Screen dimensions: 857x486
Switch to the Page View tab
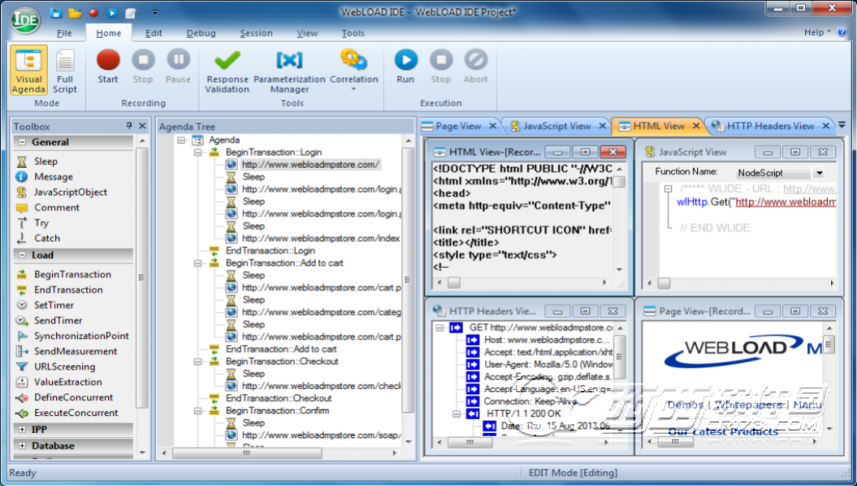click(458, 126)
